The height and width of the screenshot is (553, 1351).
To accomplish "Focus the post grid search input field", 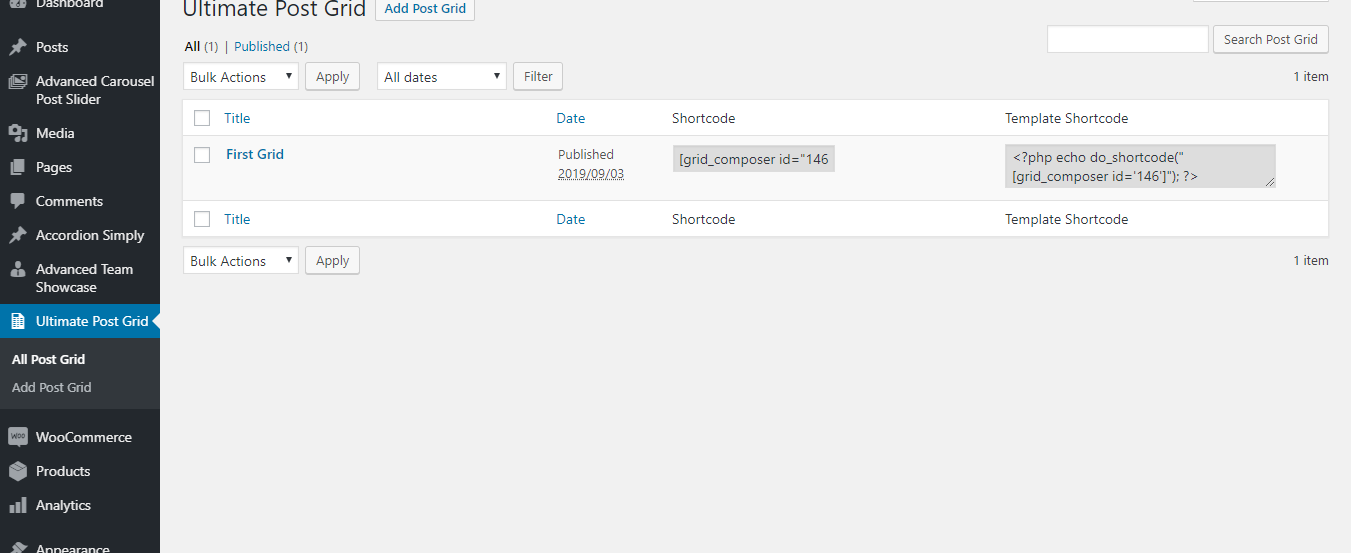I will pos(1128,39).
